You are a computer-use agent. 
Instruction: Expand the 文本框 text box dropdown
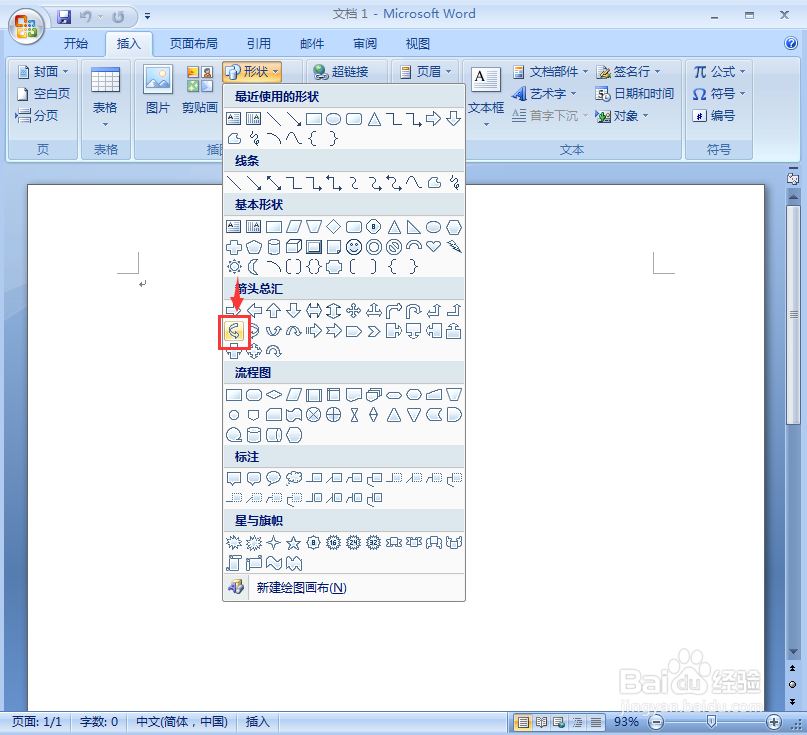(x=486, y=96)
